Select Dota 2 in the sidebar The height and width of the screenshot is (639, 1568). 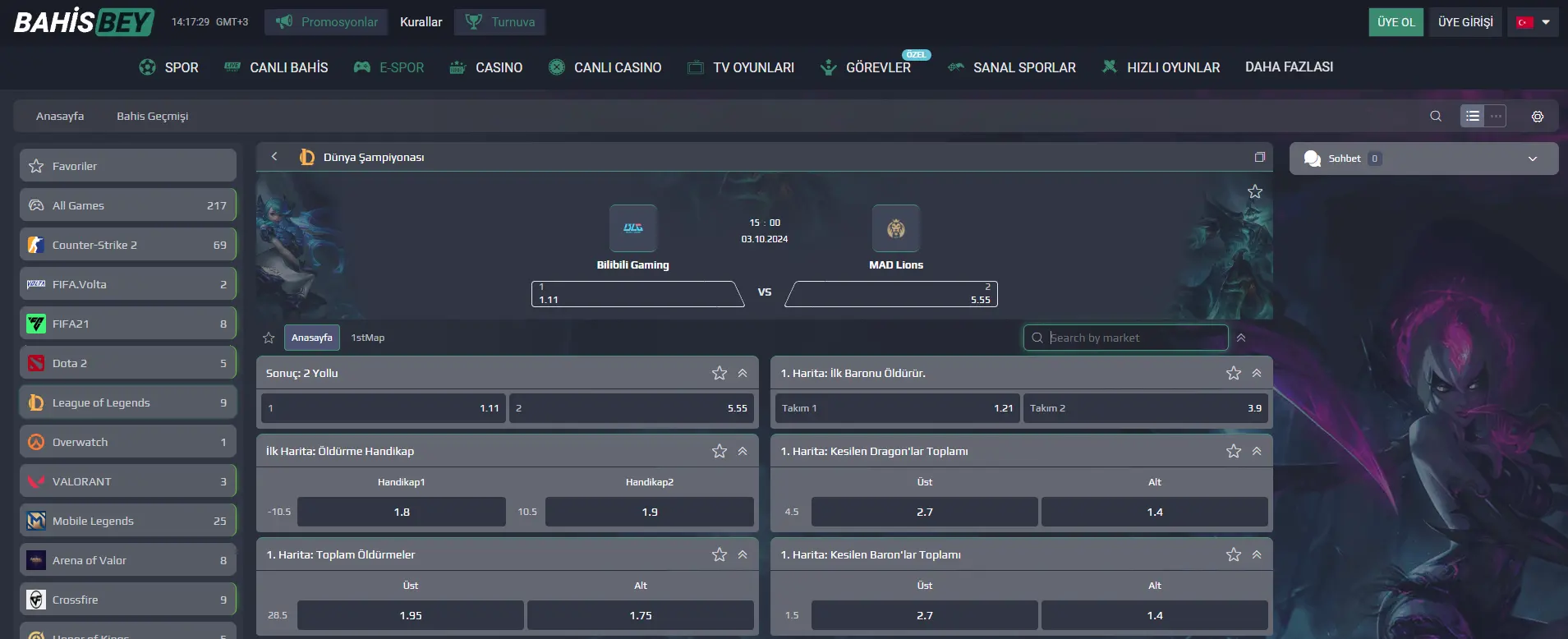tap(128, 362)
